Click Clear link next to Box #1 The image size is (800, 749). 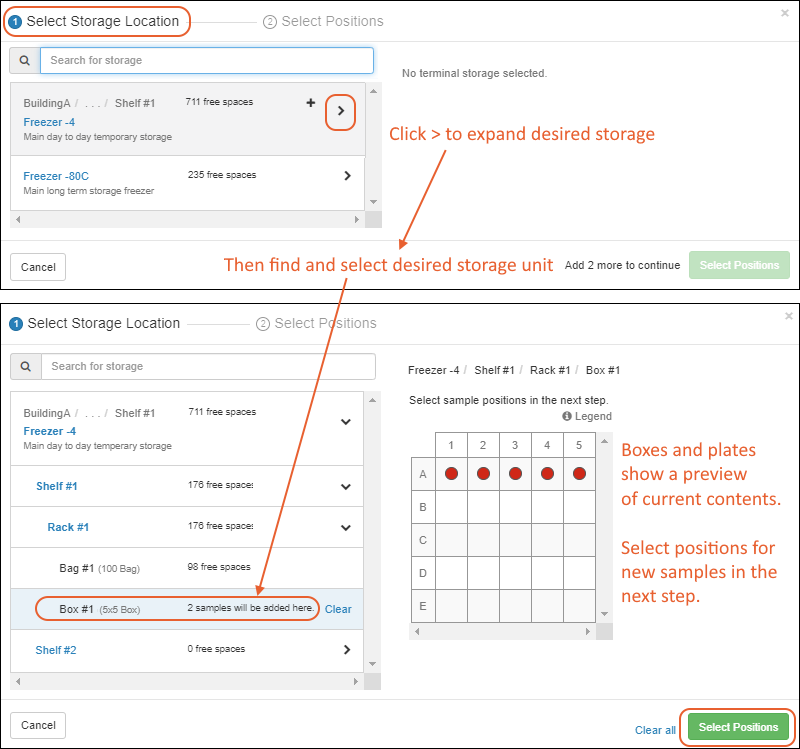pos(338,609)
